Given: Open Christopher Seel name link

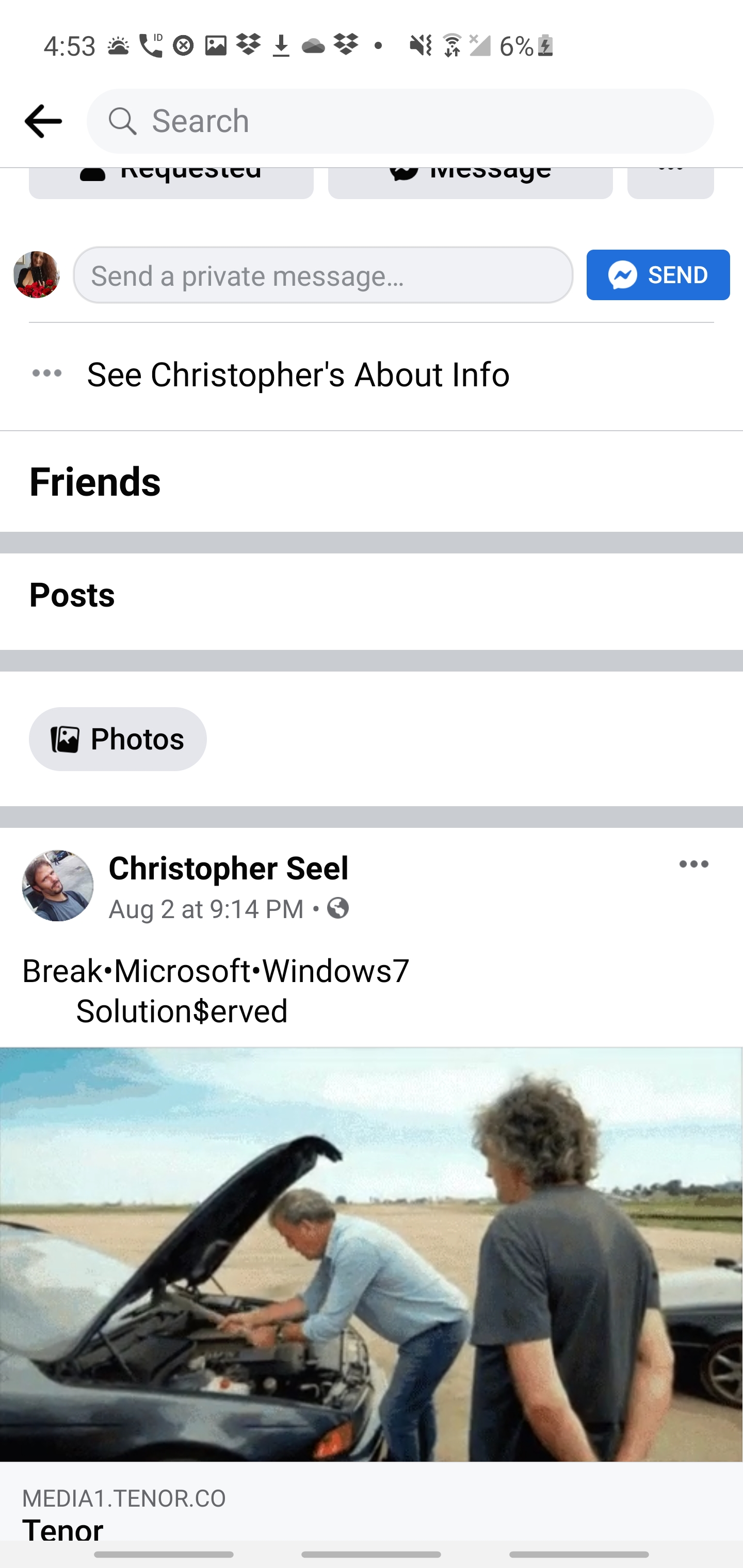Looking at the screenshot, I should pyautogui.click(x=229, y=868).
